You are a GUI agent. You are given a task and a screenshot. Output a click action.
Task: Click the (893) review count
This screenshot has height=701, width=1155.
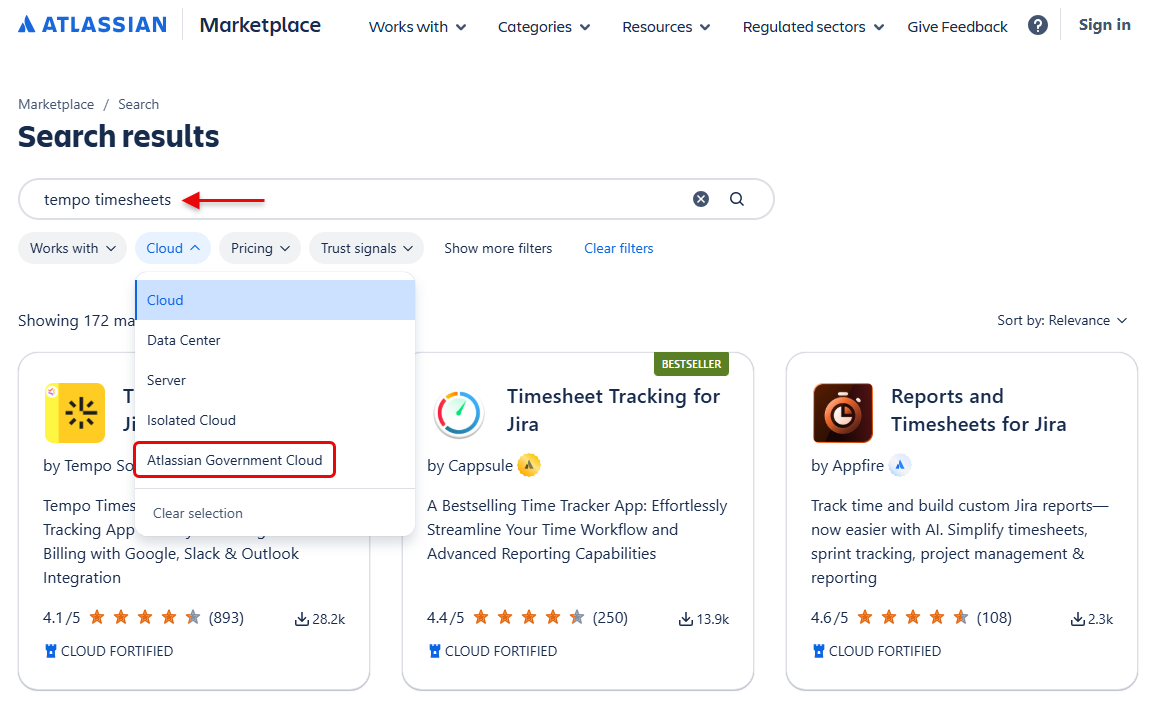coord(226,618)
